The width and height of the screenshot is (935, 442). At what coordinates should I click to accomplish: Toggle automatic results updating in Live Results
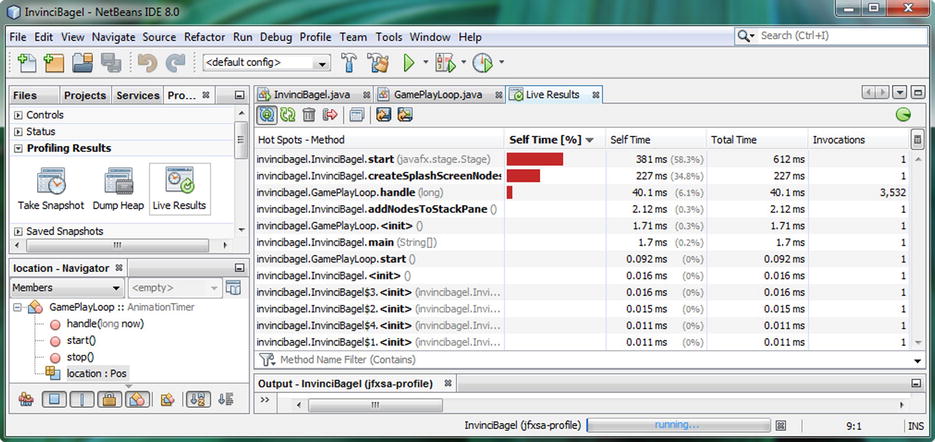(267, 115)
